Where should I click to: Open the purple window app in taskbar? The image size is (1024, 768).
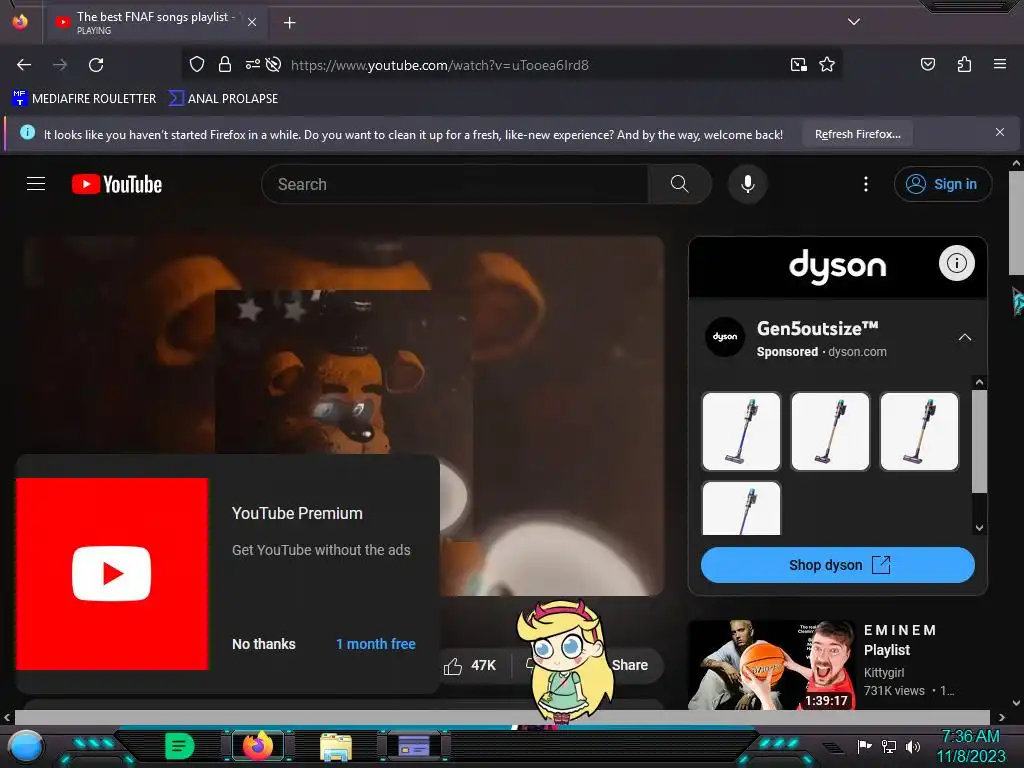414,746
